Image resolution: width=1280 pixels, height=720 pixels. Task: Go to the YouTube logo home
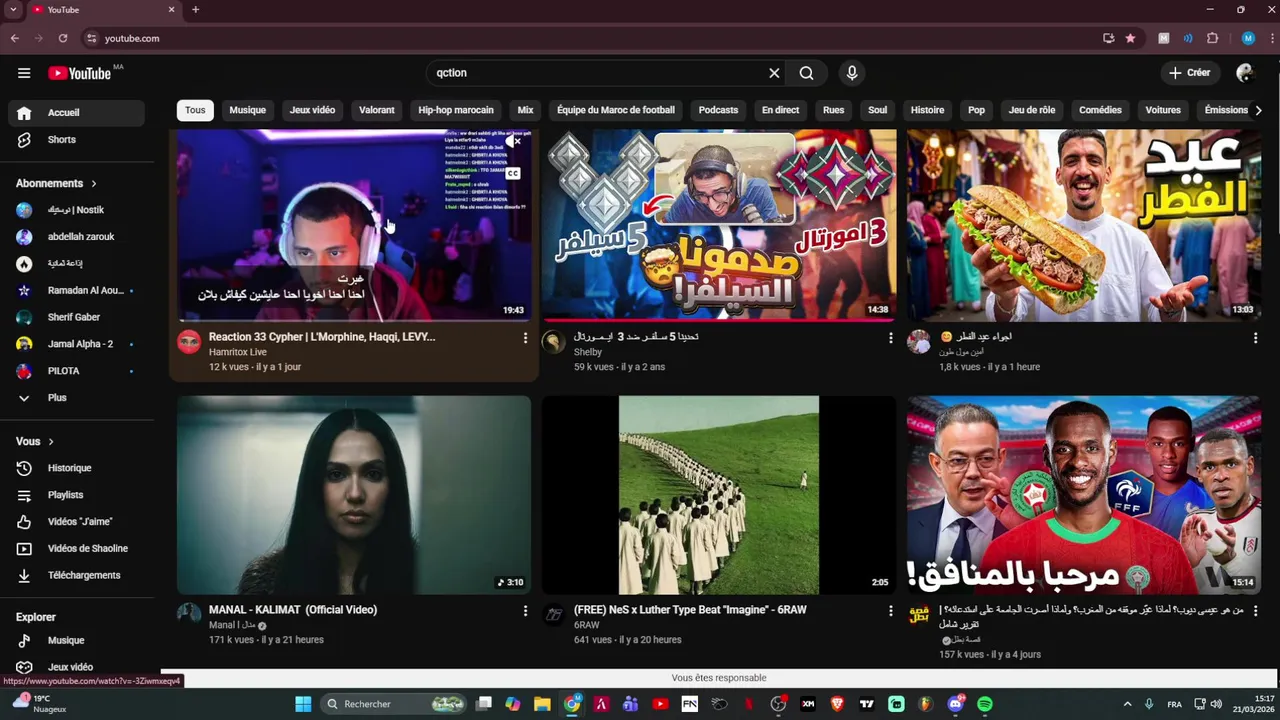(x=79, y=73)
